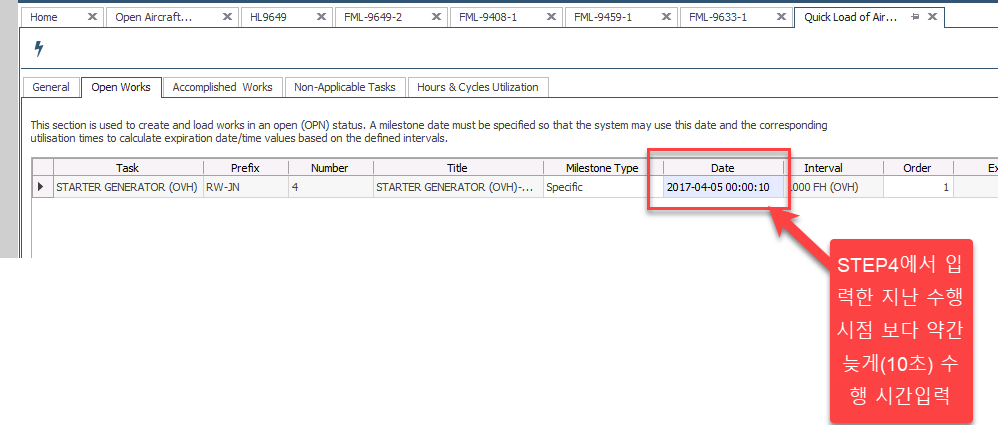This screenshot has height=425, width=998.
Task: Select the row indicator arrow for STARTER GENERATOR
Action: click(41, 187)
